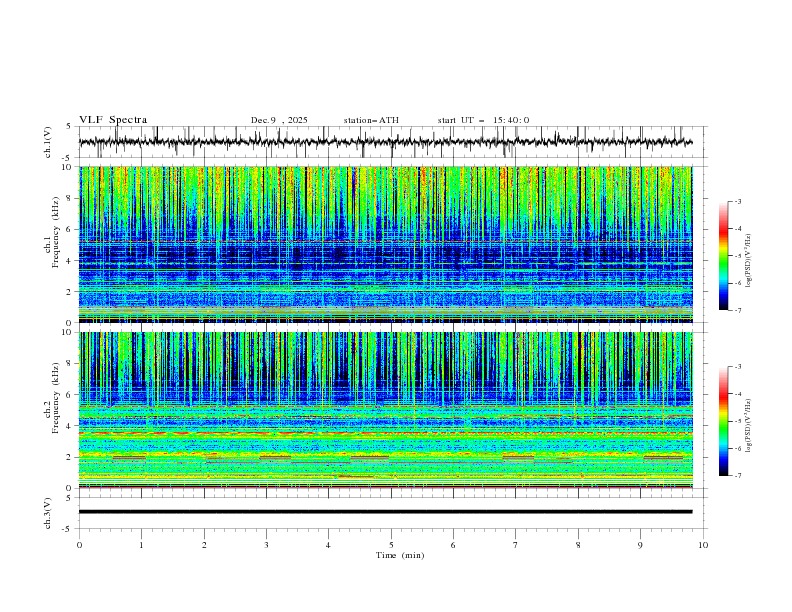The width and height of the screenshot is (792, 612).
Task: Click the ch.3(V) flat black trace
Action: 386,512
